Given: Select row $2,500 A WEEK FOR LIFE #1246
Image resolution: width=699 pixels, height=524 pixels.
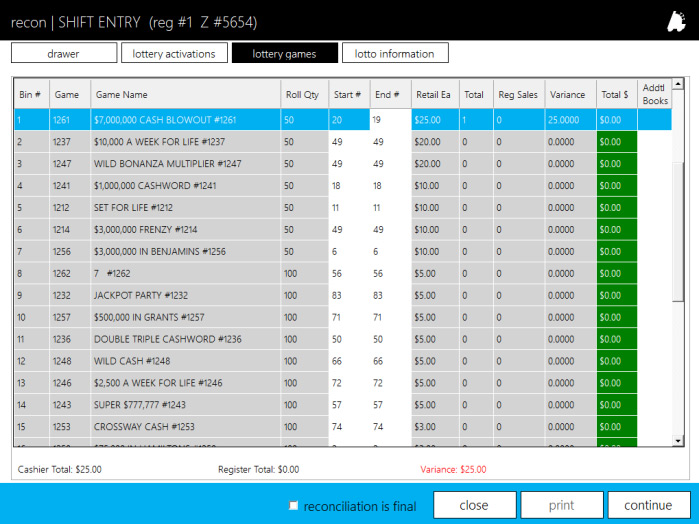Looking at the screenshot, I should point(342,383).
